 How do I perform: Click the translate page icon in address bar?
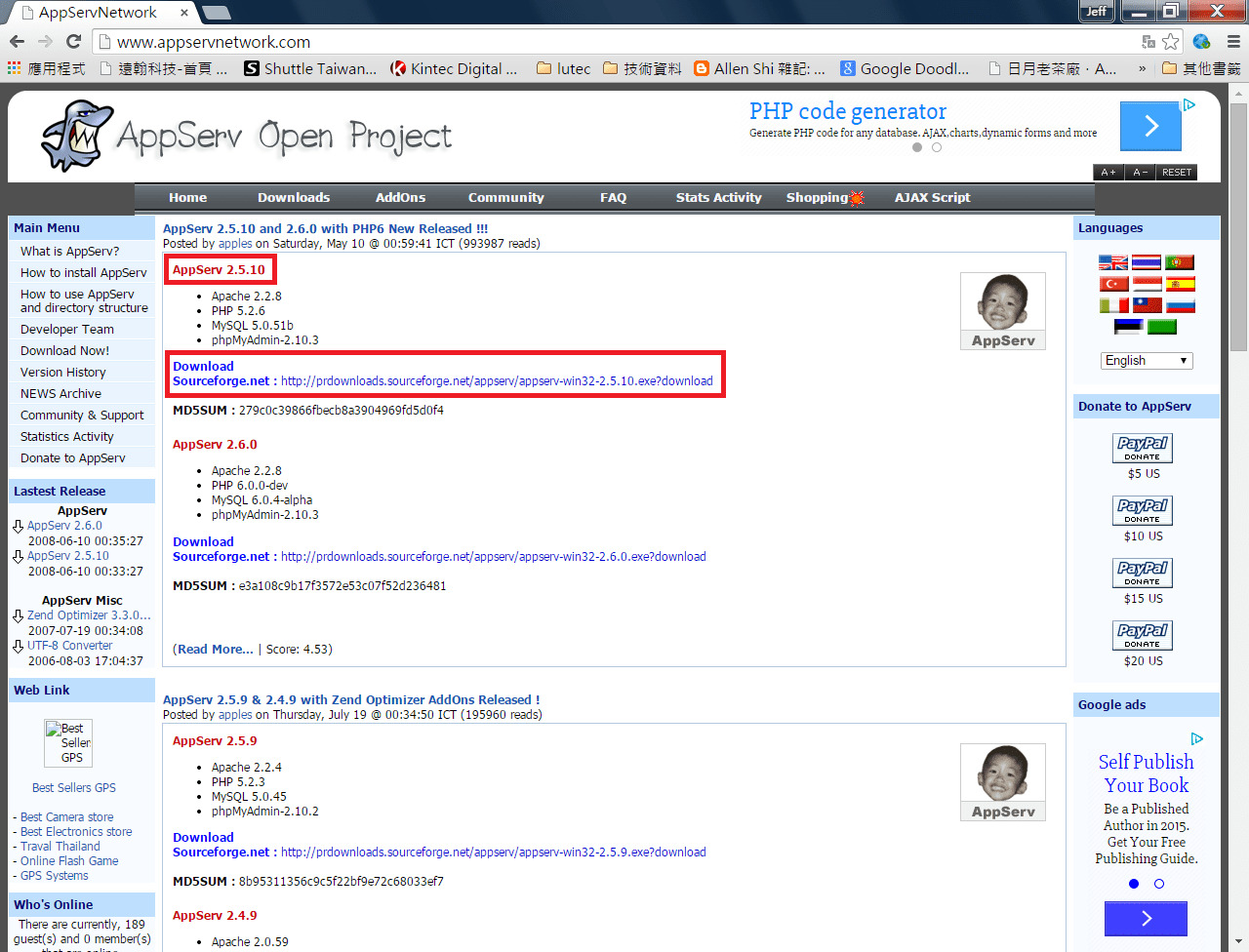(x=1148, y=42)
